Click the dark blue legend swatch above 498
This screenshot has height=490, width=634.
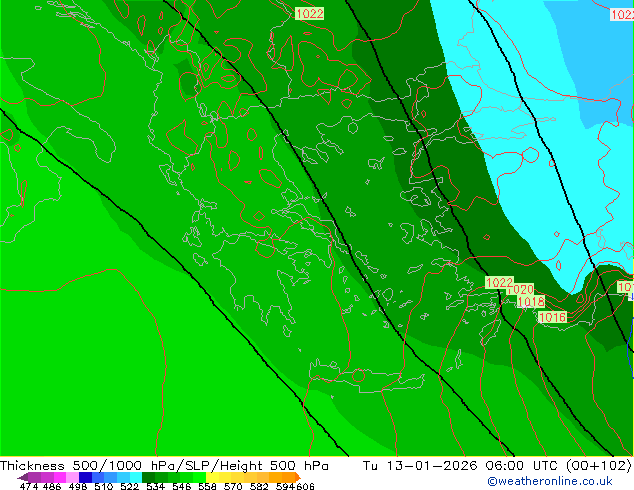85,477
